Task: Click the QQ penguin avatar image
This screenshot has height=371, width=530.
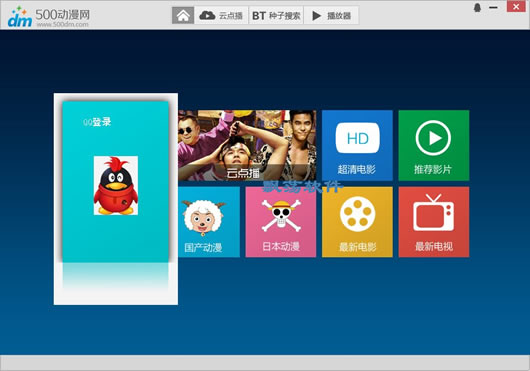Action: (116, 185)
